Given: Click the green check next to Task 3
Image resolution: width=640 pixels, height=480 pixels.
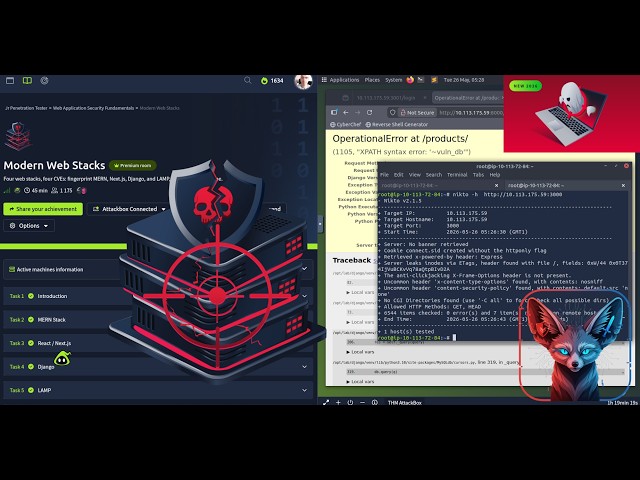Looking at the screenshot, I should click(x=31, y=343).
